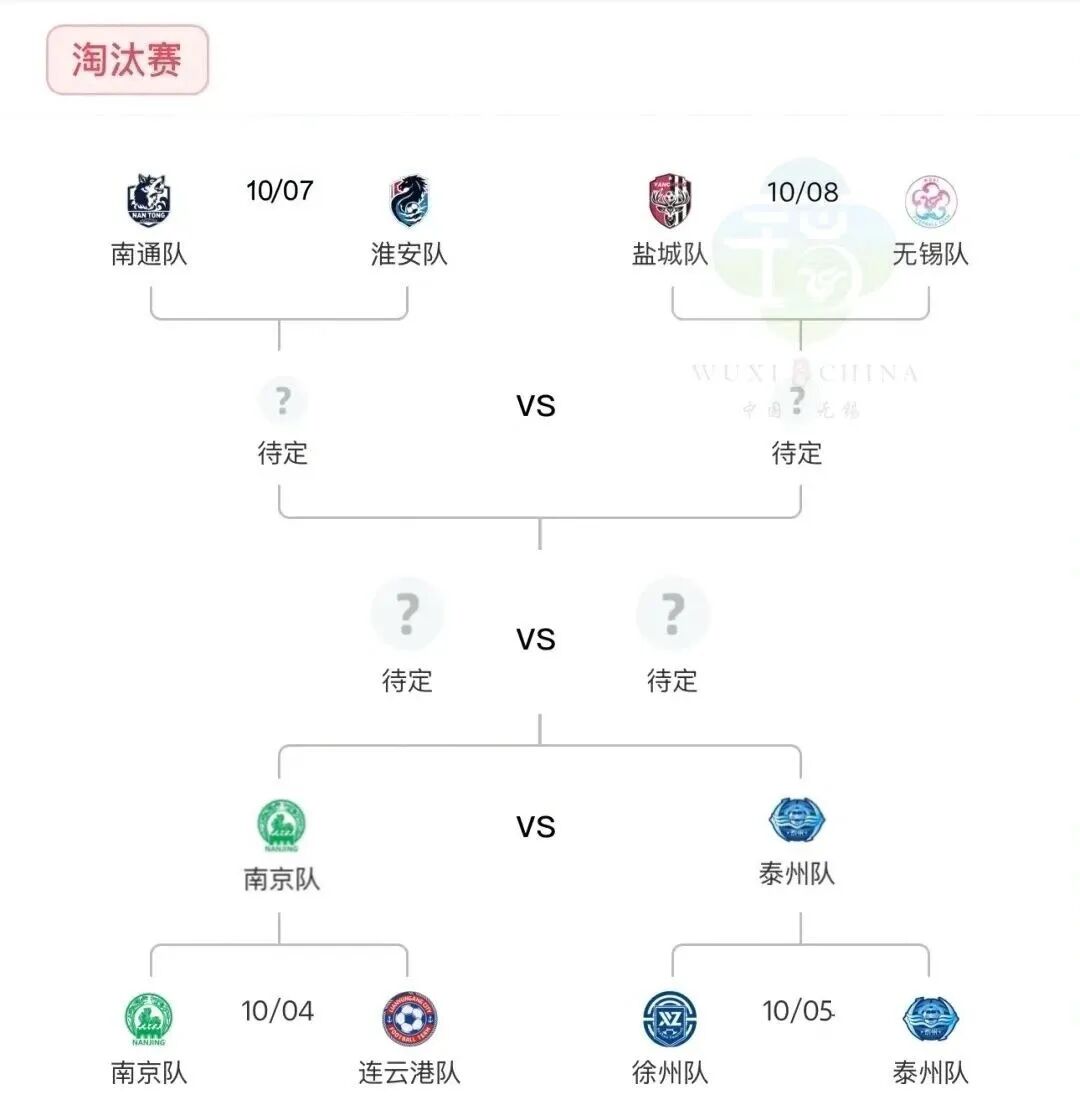
Task: Select the 淘汰赛 tab
Action: [x=127, y=61]
